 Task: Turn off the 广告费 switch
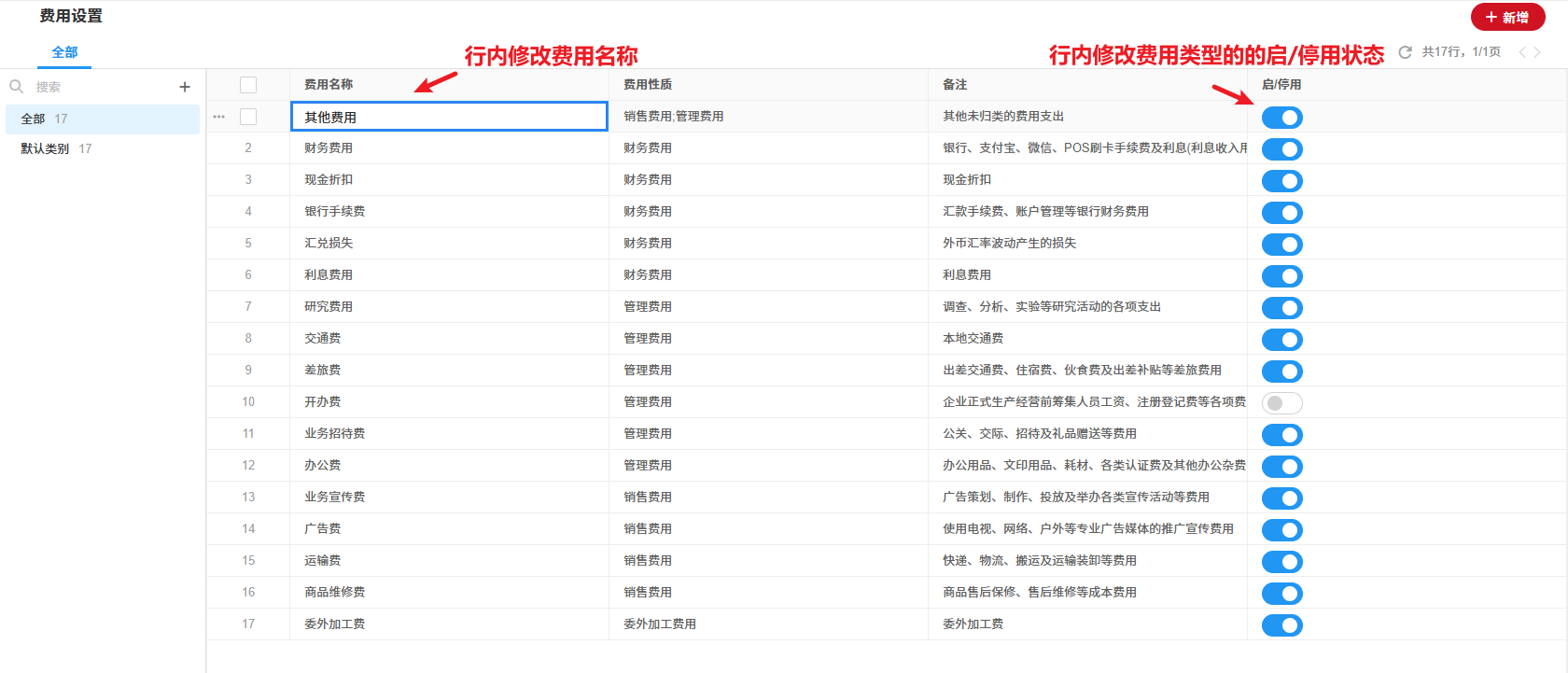pos(1282,530)
